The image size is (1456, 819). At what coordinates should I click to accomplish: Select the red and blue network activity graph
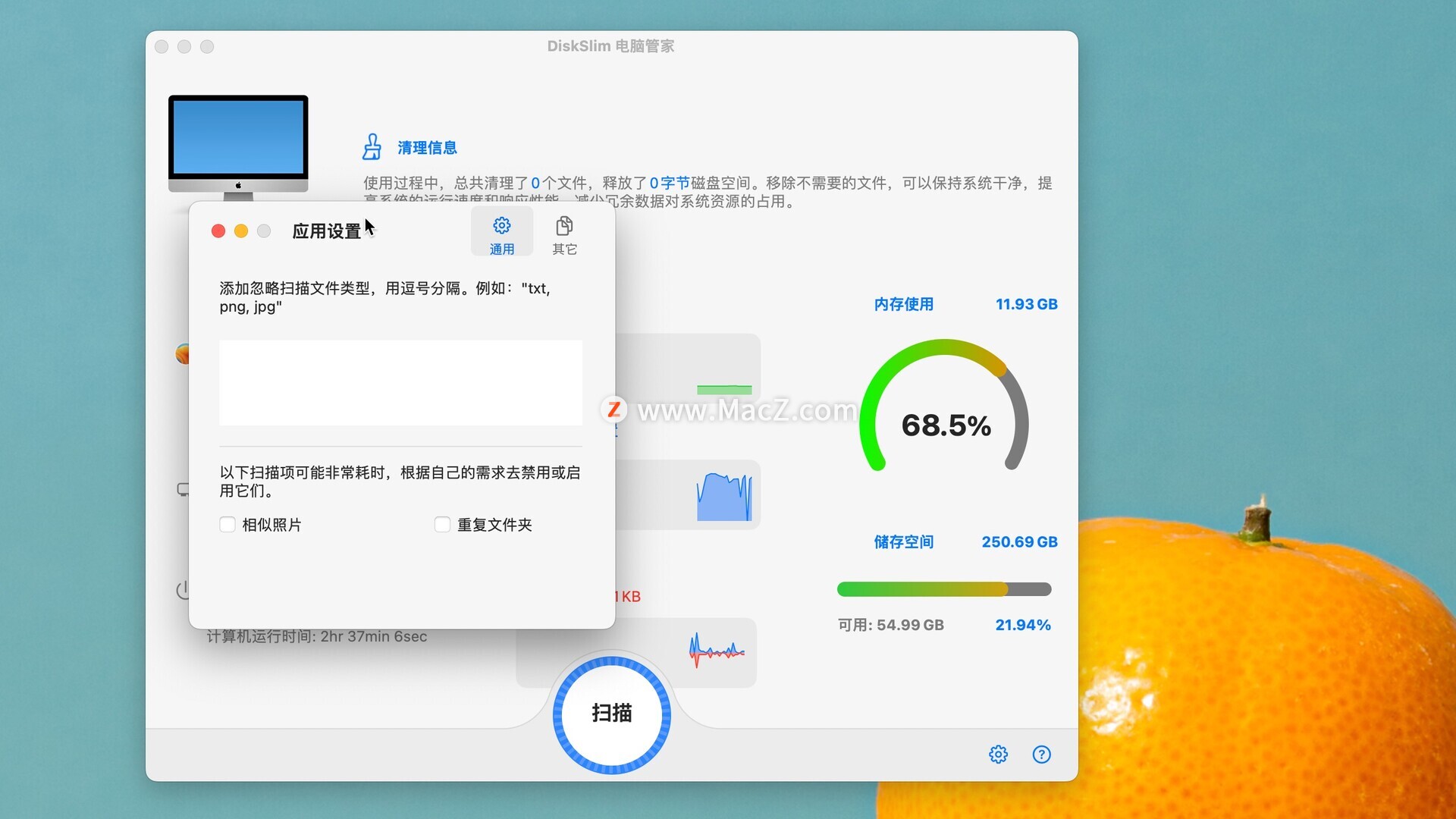717,651
